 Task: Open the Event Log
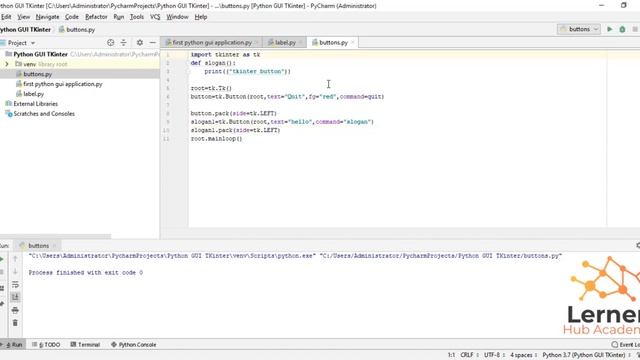click(626, 344)
